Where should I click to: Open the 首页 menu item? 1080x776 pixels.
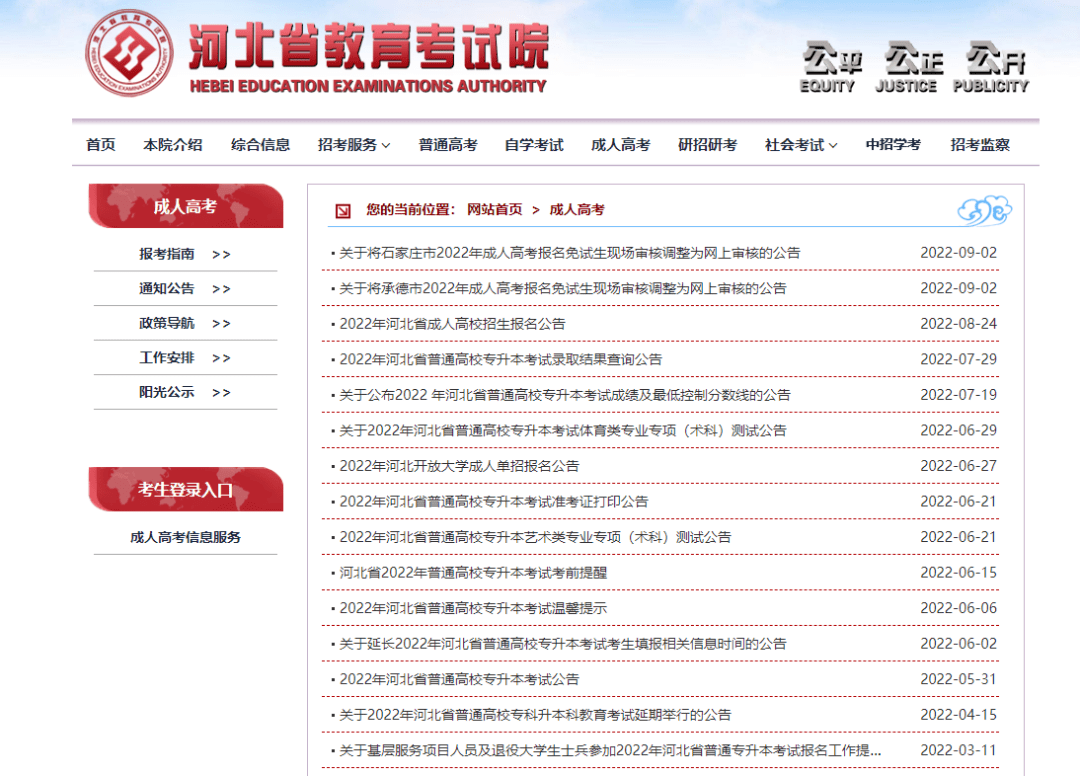[101, 145]
